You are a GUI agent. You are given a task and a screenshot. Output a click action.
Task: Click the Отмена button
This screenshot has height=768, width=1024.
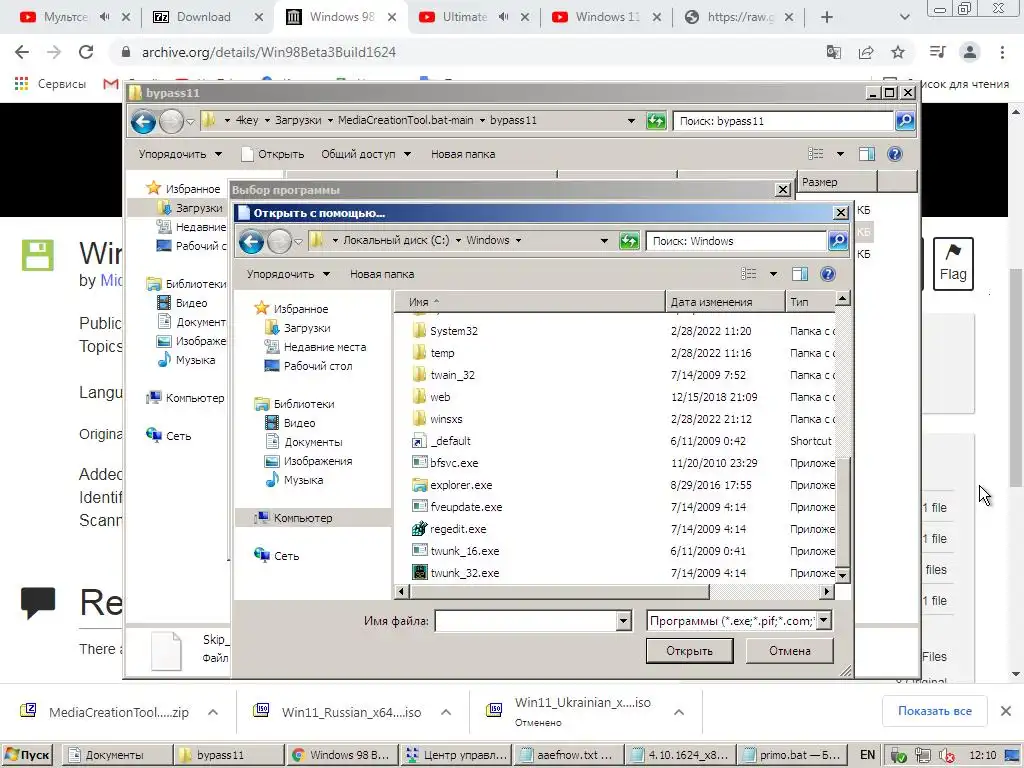(x=790, y=651)
